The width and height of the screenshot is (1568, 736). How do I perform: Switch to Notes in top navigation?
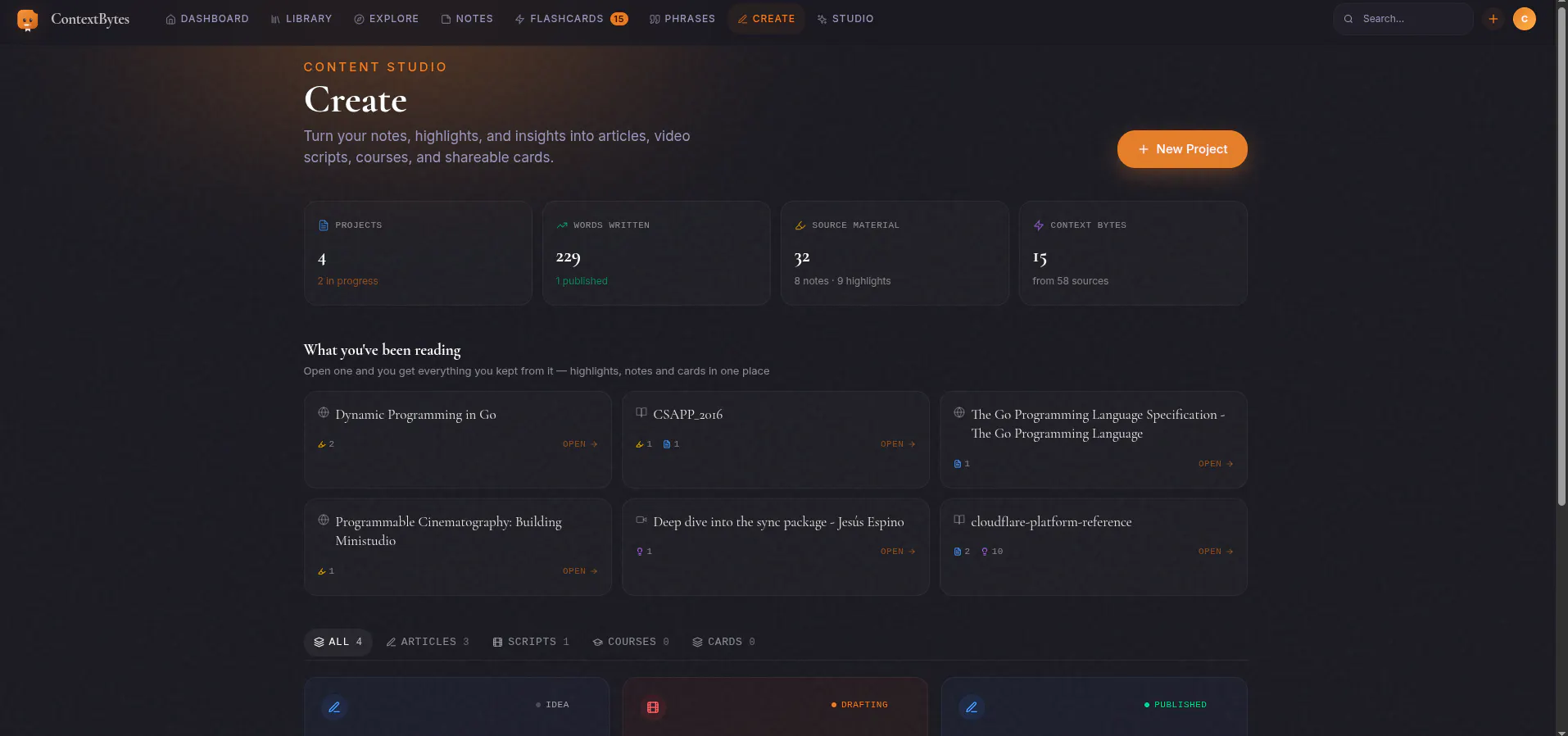pos(467,19)
